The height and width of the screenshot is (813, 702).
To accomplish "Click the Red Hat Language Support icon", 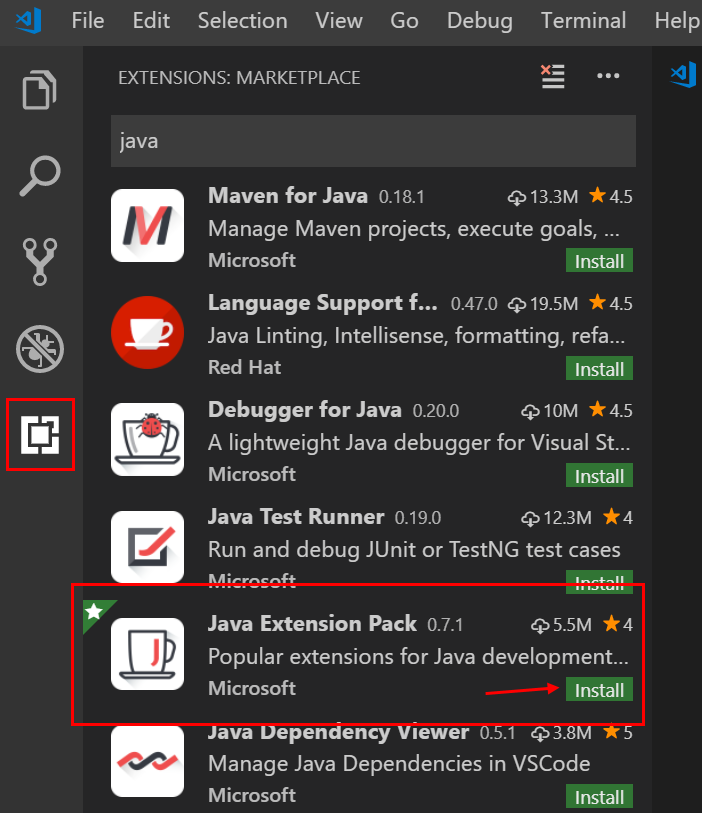I will [x=147, y=332].
